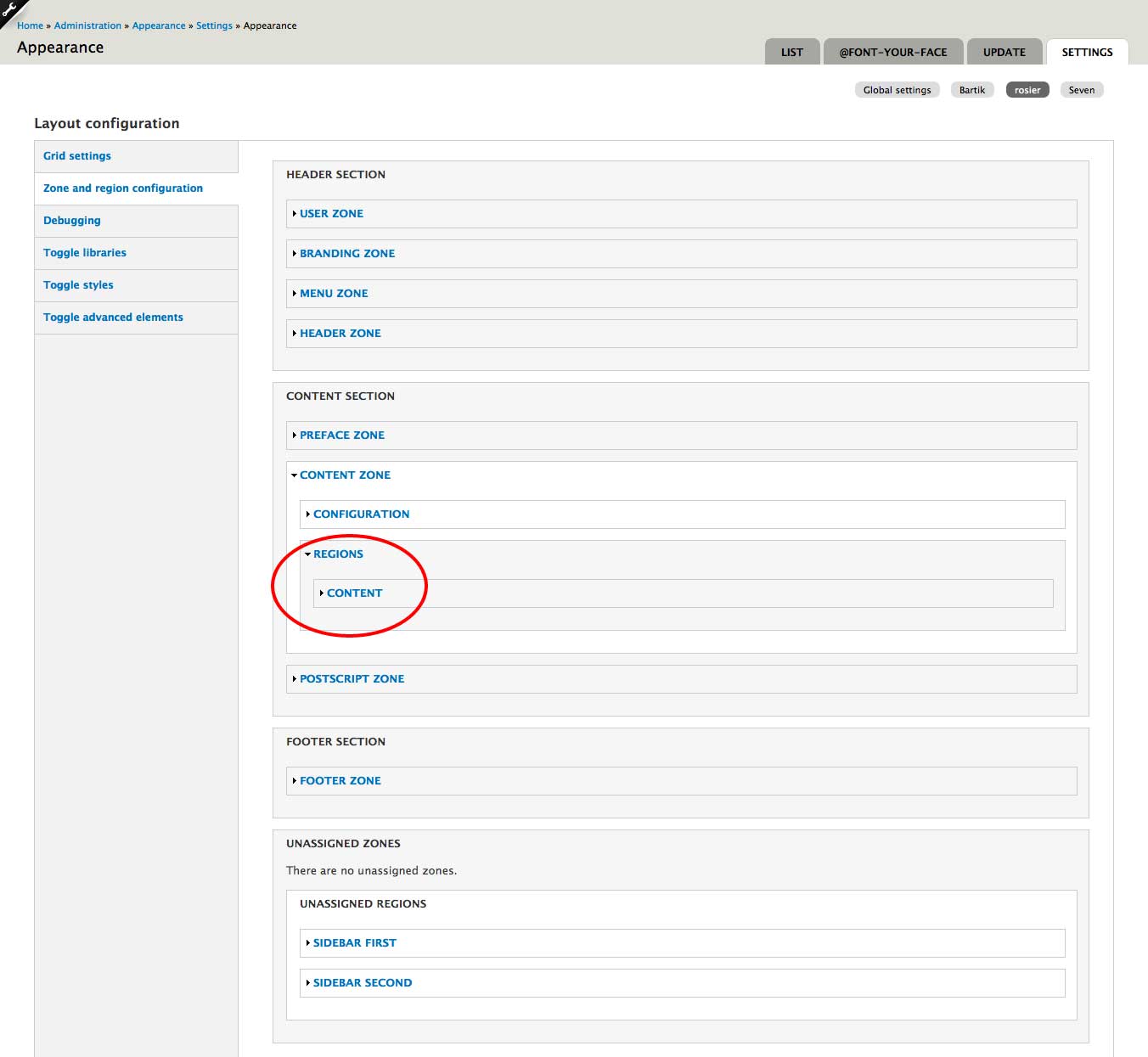Switch to the LIST tab
Image resolution: width=1148 pixels, height=1057 pixels.
pos(791,52)
